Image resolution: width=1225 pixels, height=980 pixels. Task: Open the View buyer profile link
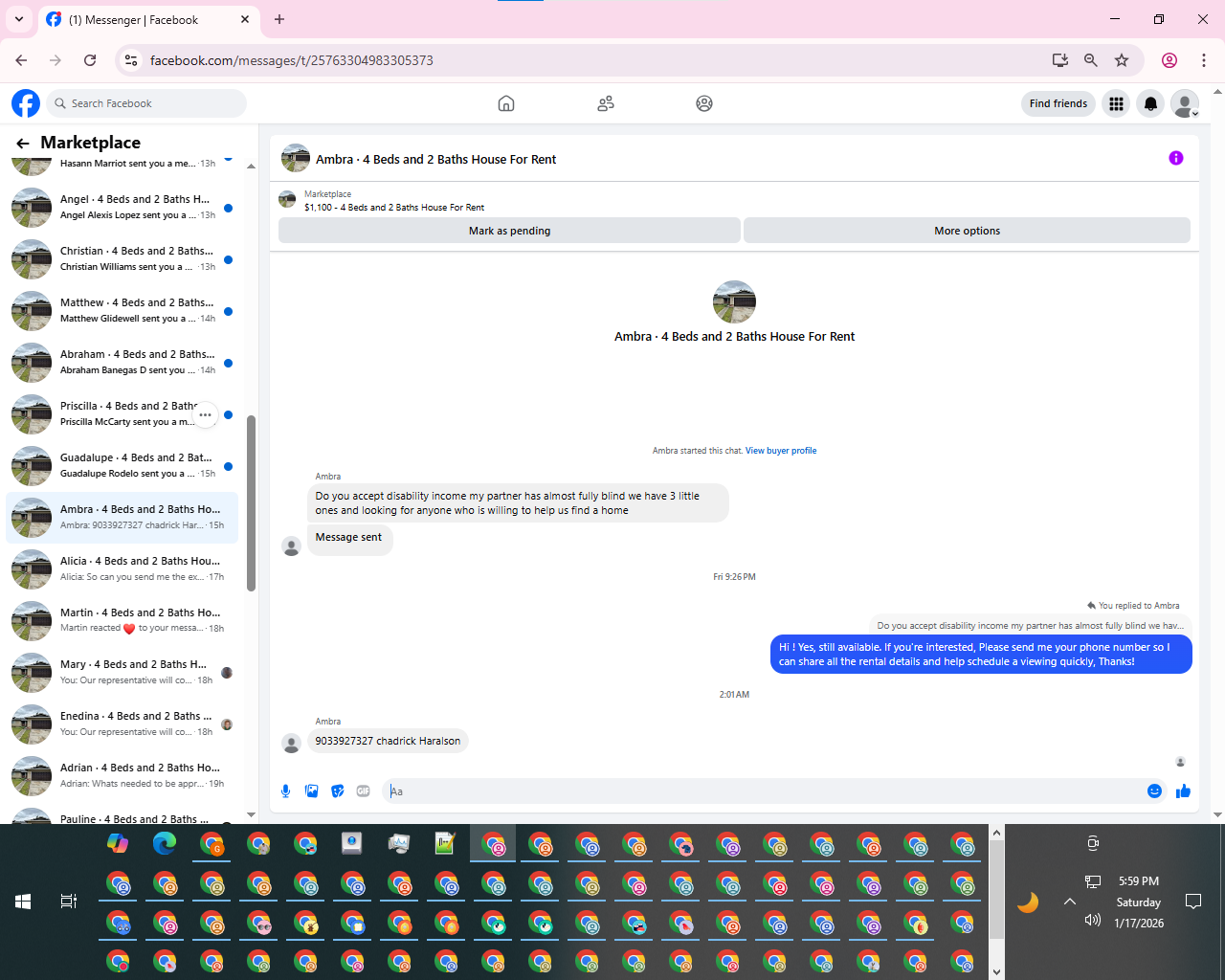point(781,451)
